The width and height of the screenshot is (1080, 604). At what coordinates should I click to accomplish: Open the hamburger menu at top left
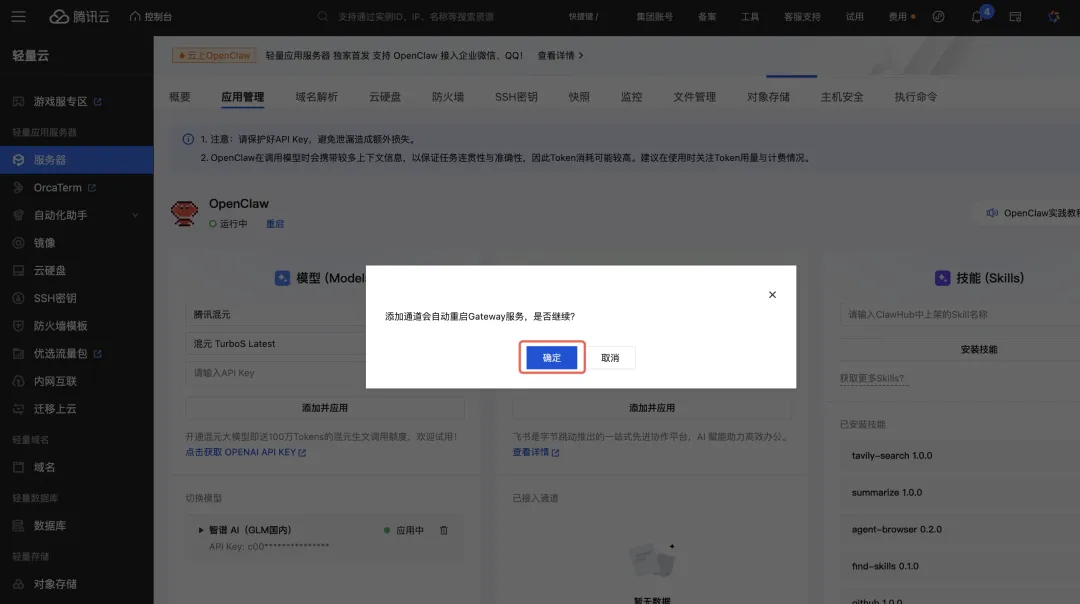pyautogui.click(x=19, y=17)
